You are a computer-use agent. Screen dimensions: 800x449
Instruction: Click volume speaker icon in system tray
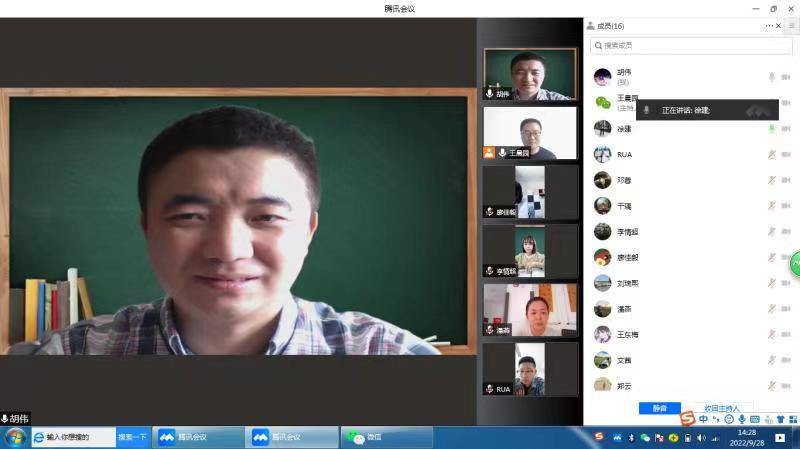[x=702, y=438]
